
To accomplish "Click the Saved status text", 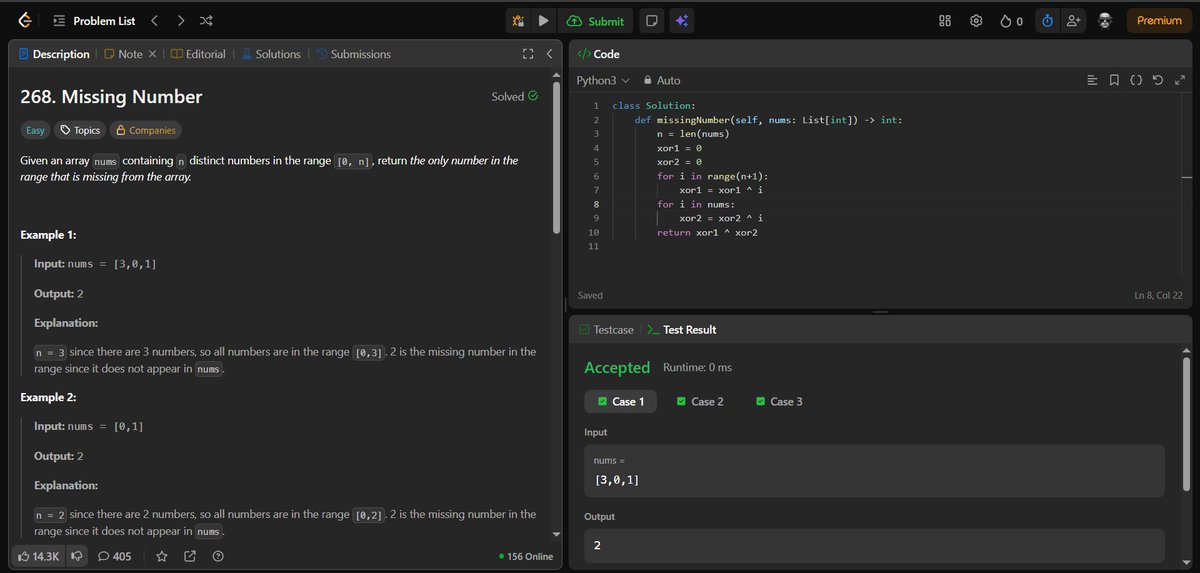I will (590, 296).
